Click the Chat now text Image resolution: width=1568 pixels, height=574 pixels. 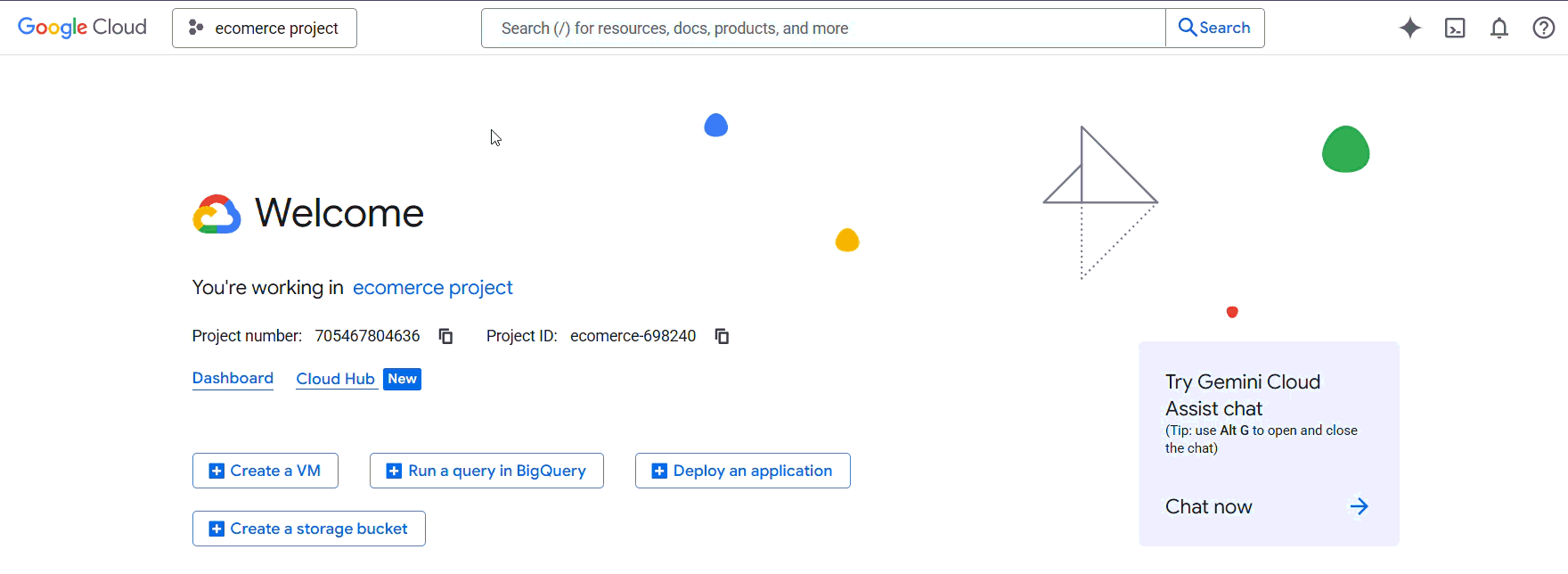(1208, 506)
